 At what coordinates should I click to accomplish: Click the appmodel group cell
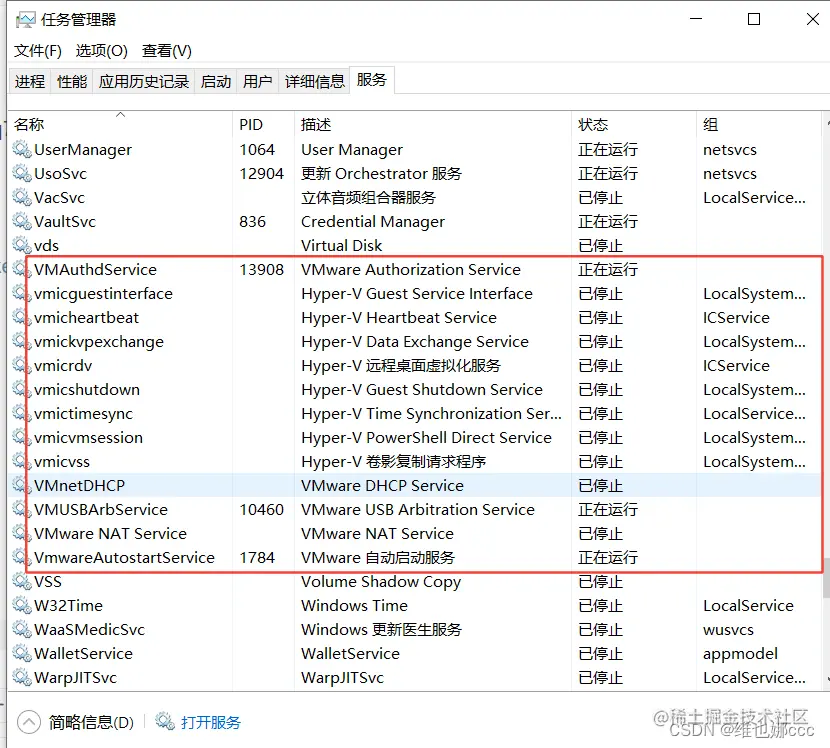pos(740,654)
